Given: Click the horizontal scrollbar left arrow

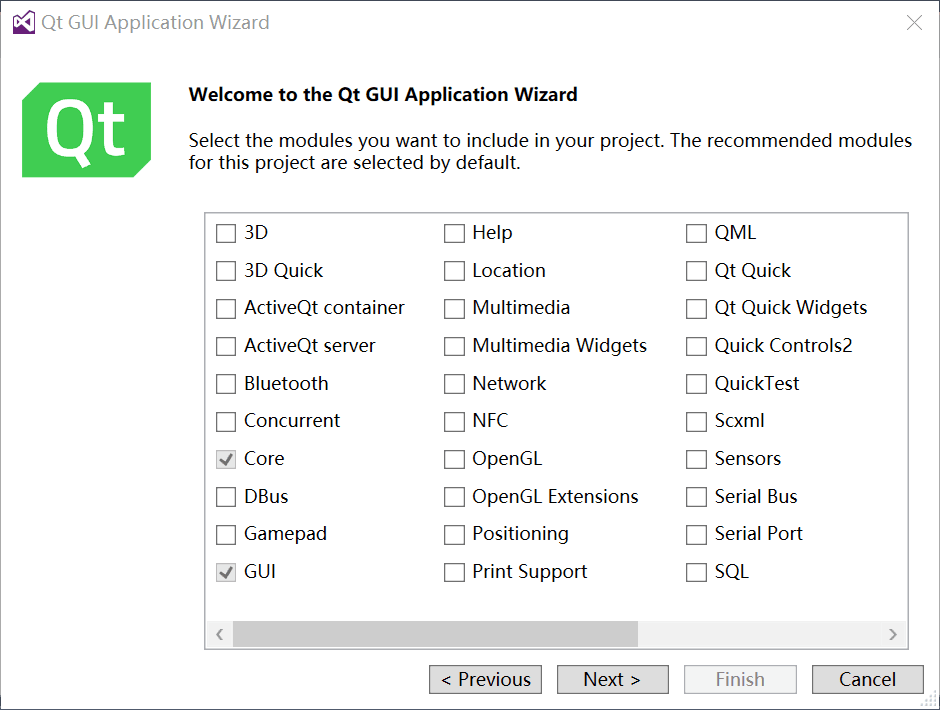Looking at the screenshot, I should pos(219,634).
